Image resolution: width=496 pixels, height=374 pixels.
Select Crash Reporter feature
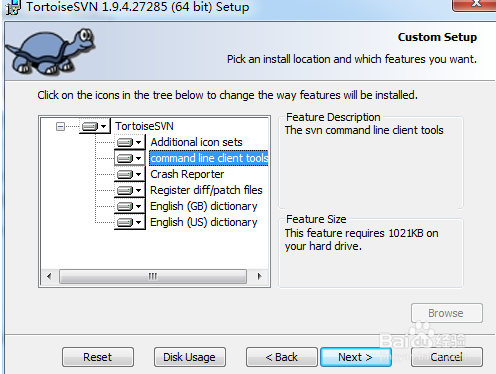187,174
